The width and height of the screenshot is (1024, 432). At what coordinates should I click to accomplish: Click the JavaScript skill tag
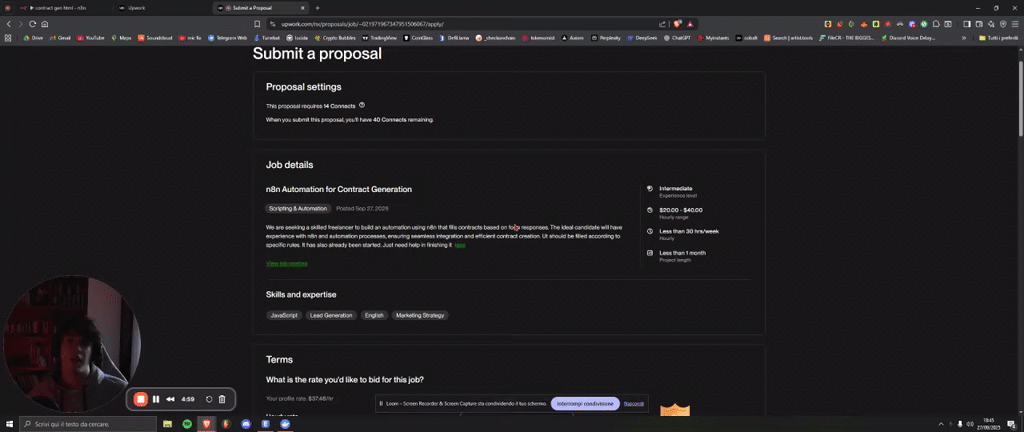[x=284, y=315]
